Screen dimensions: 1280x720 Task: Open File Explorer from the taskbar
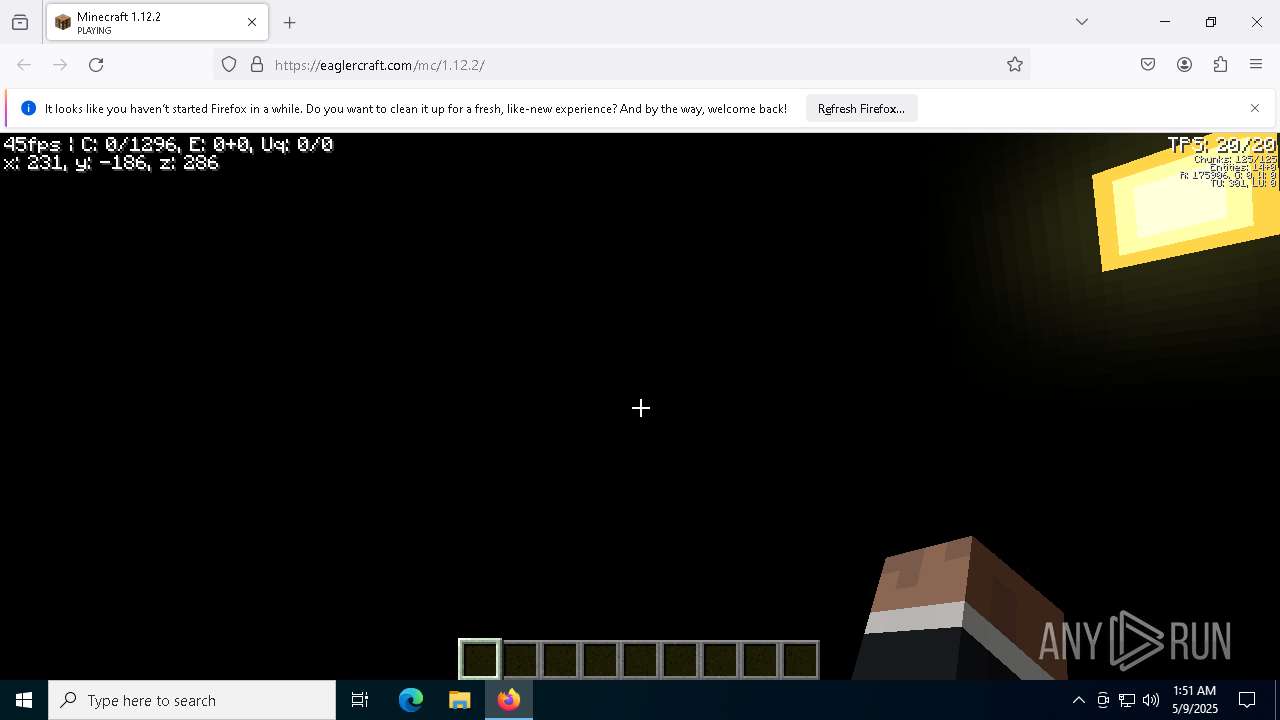(459, 700)
